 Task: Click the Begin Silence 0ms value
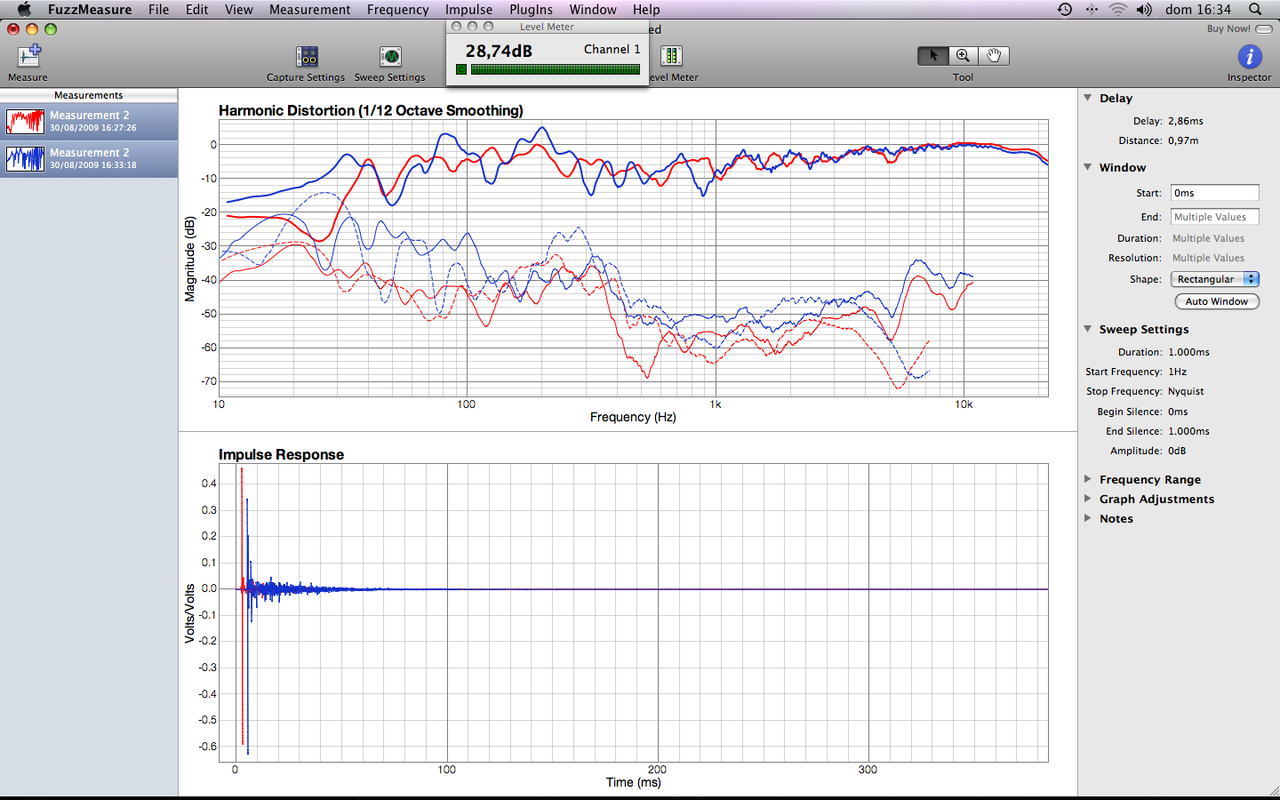pyautogui.click(x=1180, y=411)
